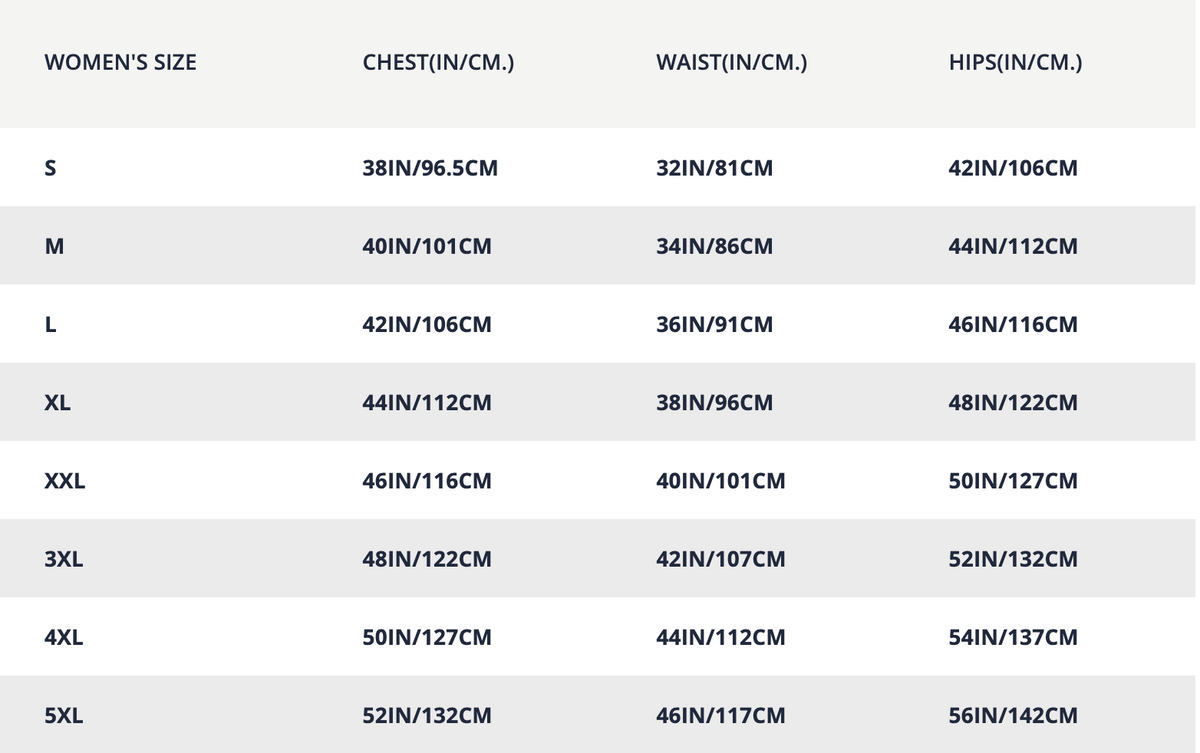Select the 5XL size row label
The height and width of the screenshot is (753, 1200).
[x=64, y=716]
